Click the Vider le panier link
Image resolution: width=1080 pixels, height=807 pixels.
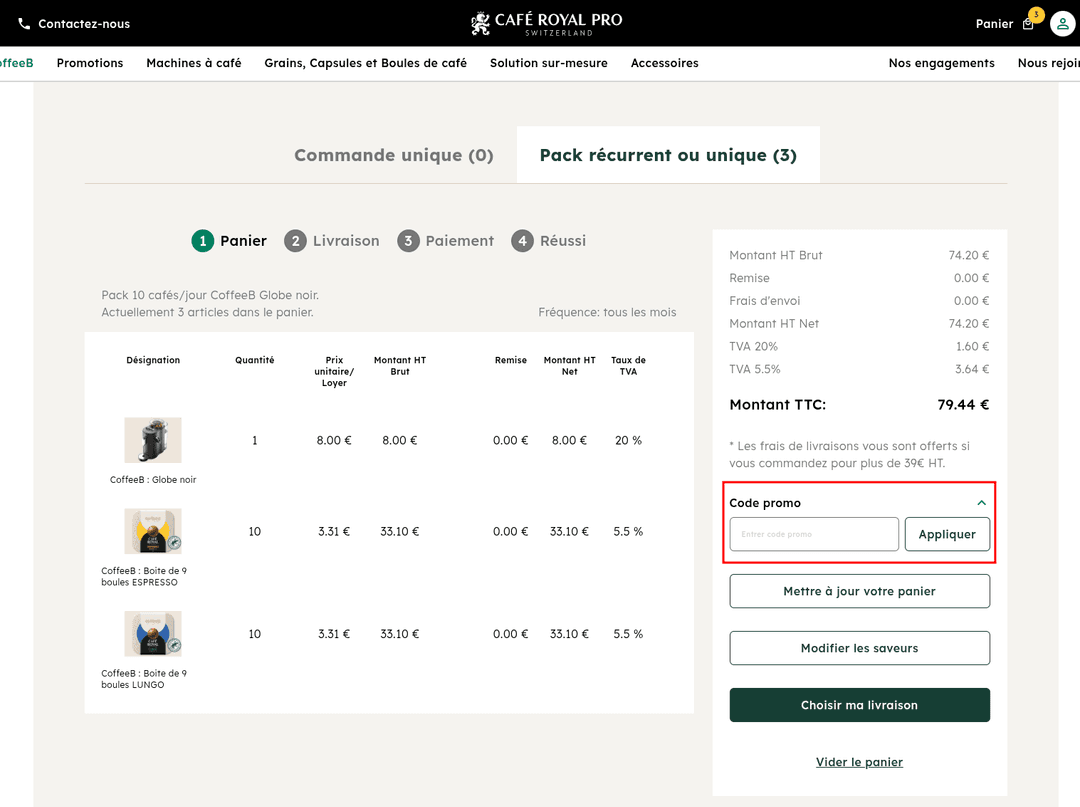(x=859, y=762)
